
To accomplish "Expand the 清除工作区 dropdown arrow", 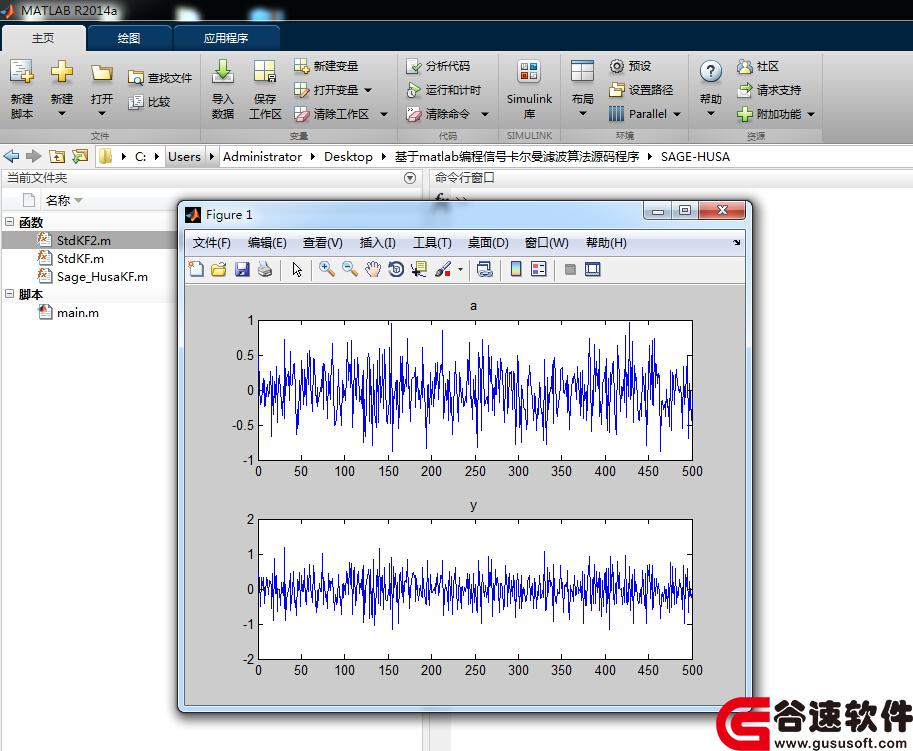I will pyautogui.click(x=384, y=114).
